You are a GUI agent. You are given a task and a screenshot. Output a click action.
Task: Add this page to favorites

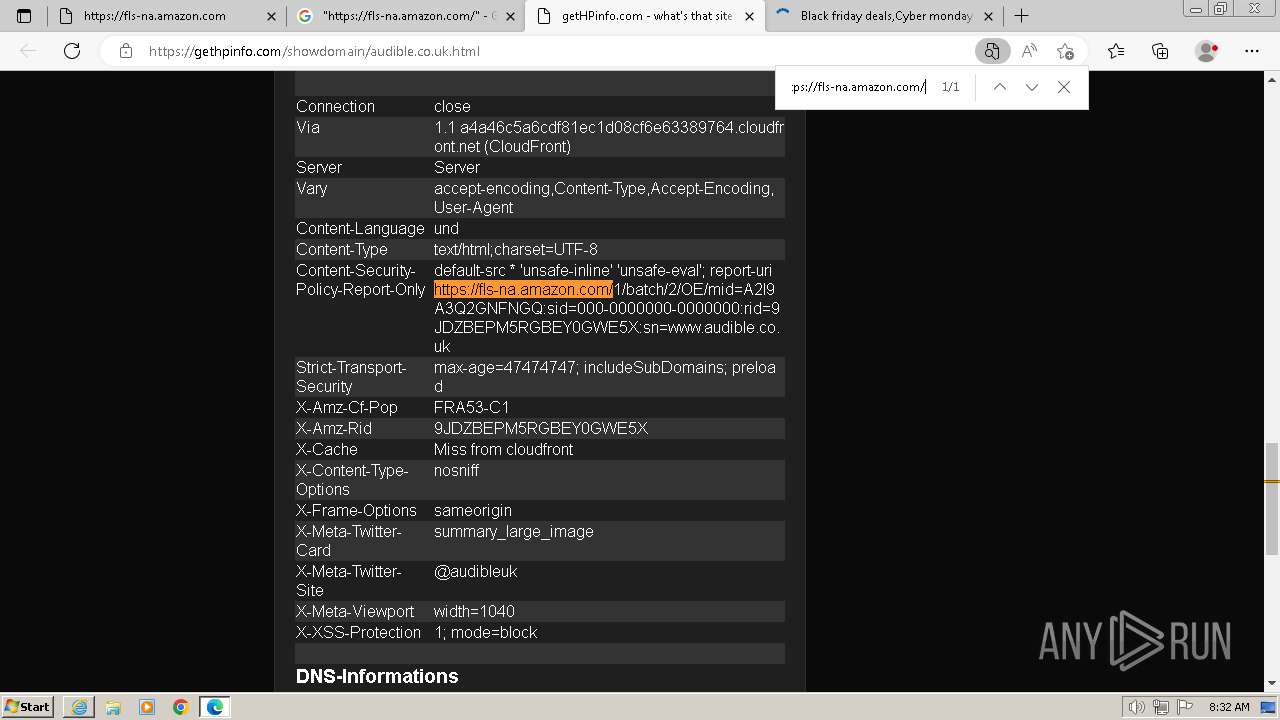pyautogui.click(x=1065, y=51)
